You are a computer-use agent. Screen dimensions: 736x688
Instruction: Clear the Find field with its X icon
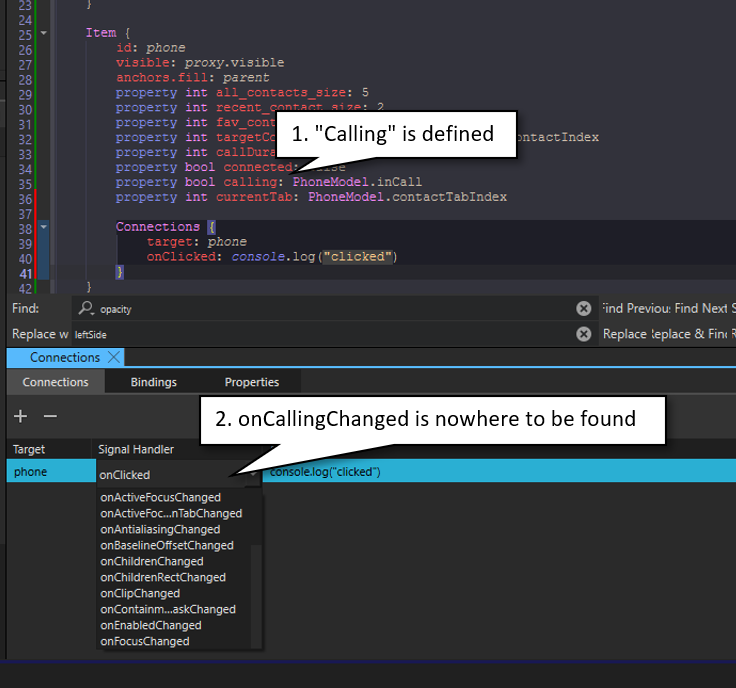[x=583, y=308]
